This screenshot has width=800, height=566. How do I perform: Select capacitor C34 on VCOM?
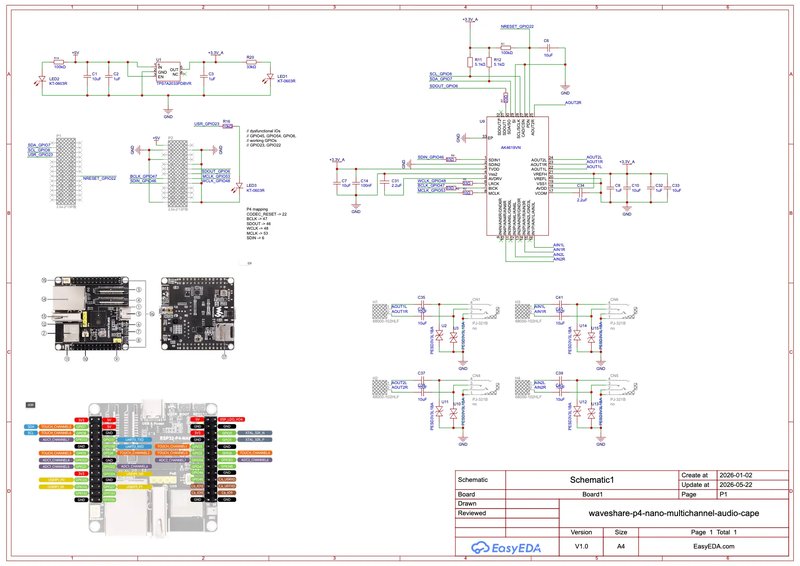[x=580, y=193]
